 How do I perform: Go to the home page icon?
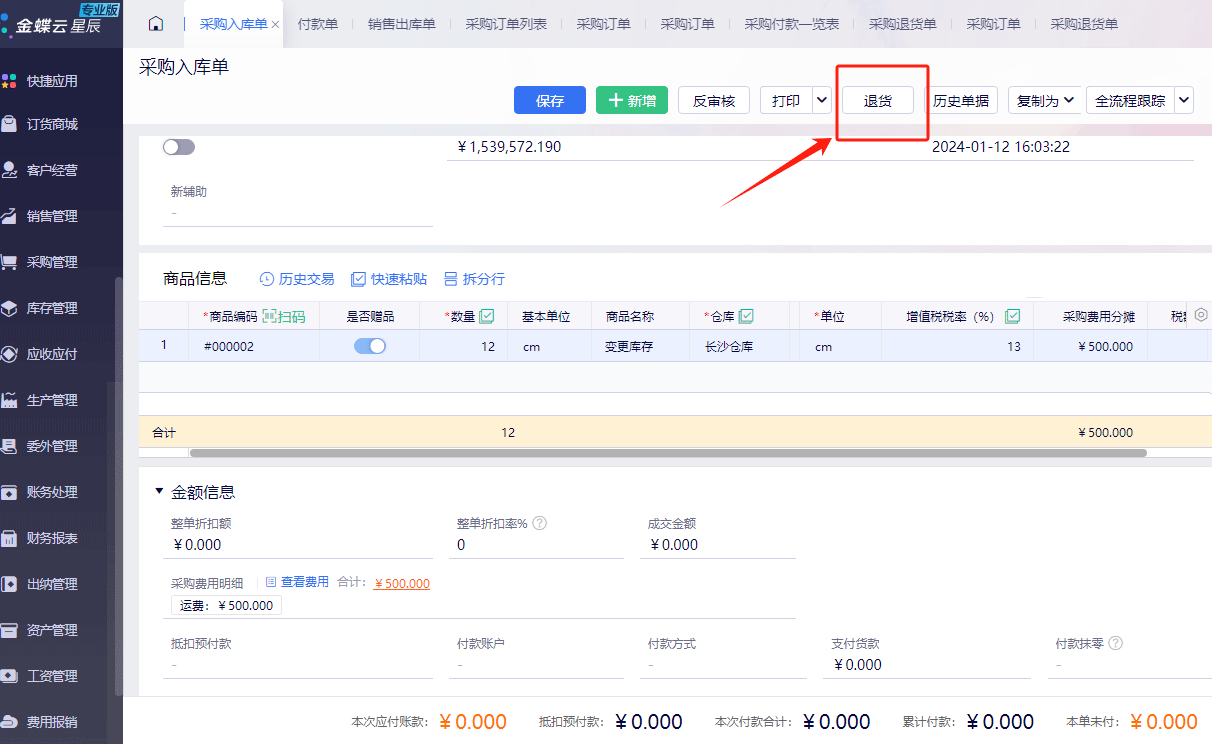click(x=155, y=24)
